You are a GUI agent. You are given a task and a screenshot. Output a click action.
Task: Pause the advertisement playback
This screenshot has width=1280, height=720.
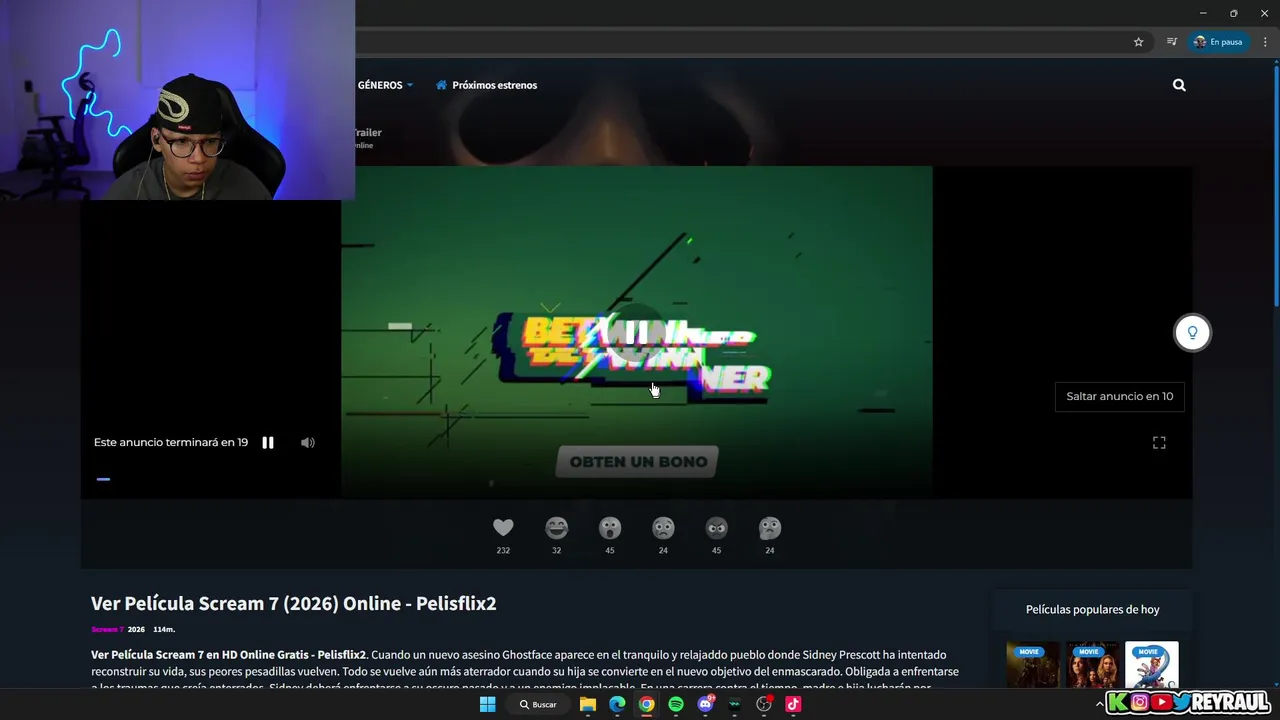click(x=268, y=442)
